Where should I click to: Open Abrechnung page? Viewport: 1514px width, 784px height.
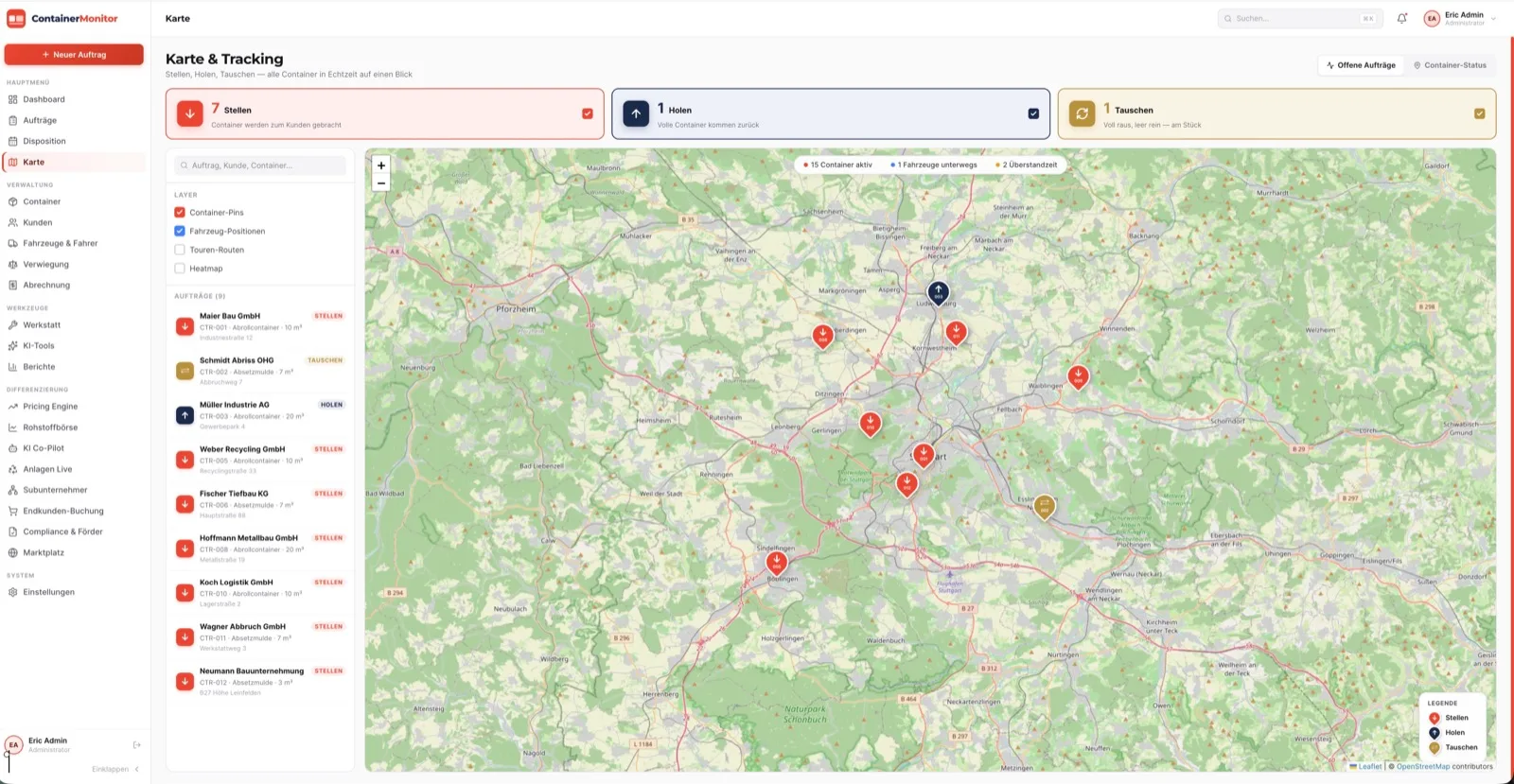[75, 285]
